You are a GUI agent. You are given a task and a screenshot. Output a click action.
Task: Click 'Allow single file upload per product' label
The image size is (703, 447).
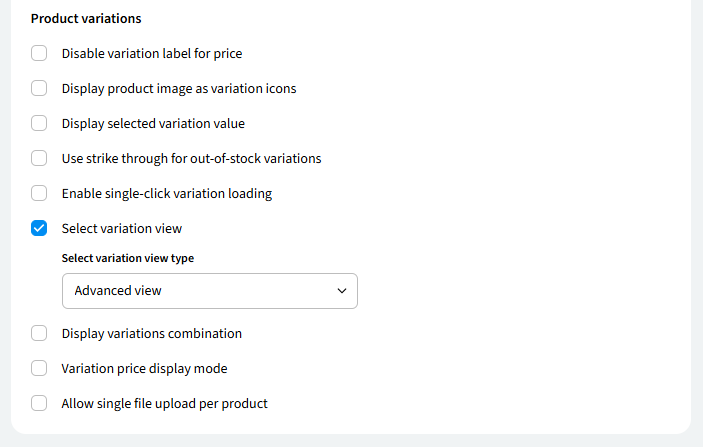point(165,403)
